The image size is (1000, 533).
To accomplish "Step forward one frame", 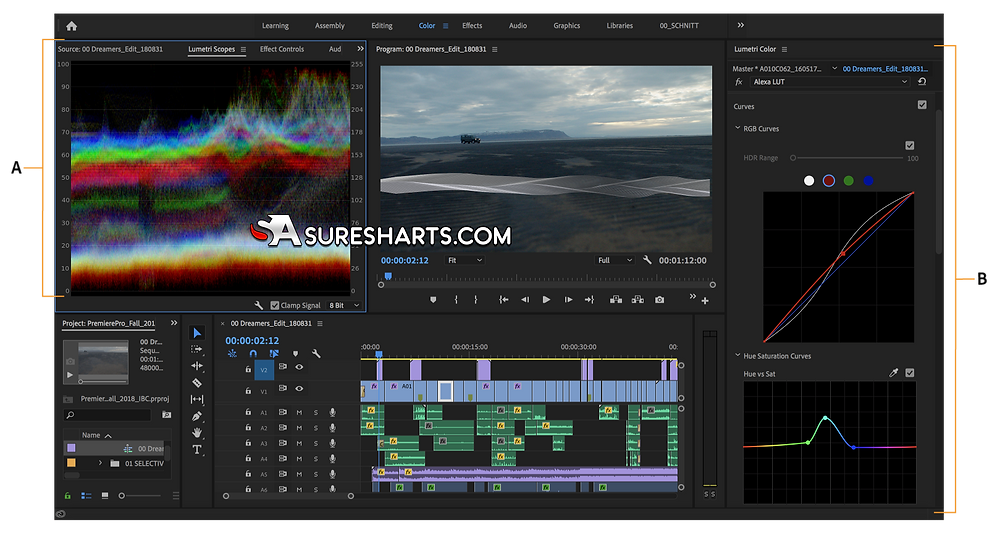I will click(568, 300).
